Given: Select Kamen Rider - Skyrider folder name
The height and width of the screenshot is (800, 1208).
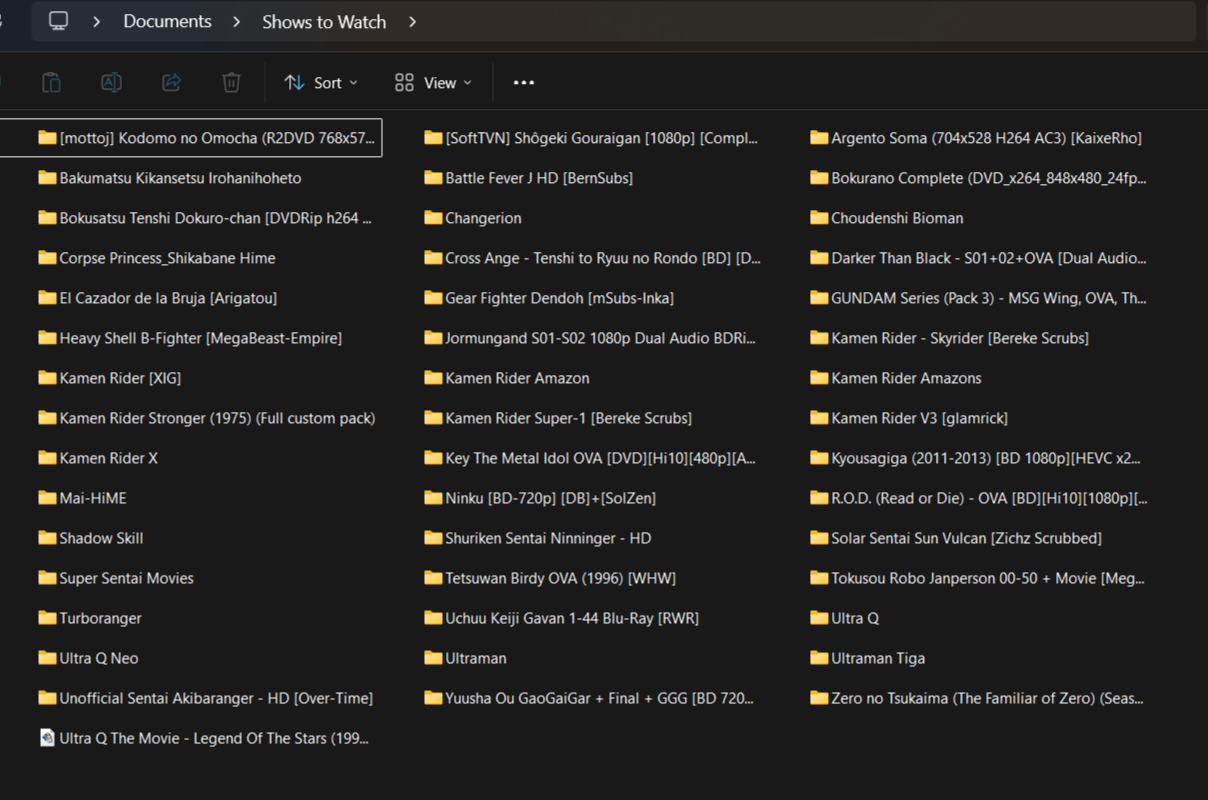Looking at the screenshot, I should click(960, 338).
